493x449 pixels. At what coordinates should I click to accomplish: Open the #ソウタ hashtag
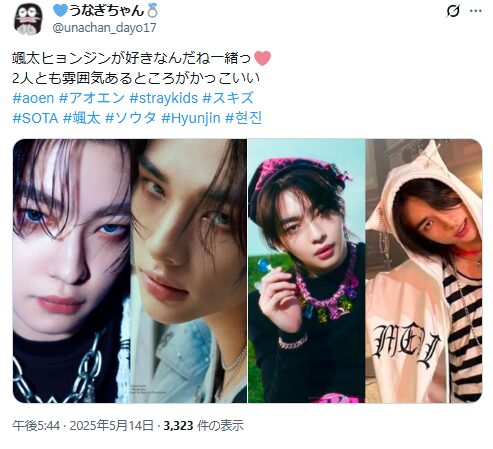(131, 118)
